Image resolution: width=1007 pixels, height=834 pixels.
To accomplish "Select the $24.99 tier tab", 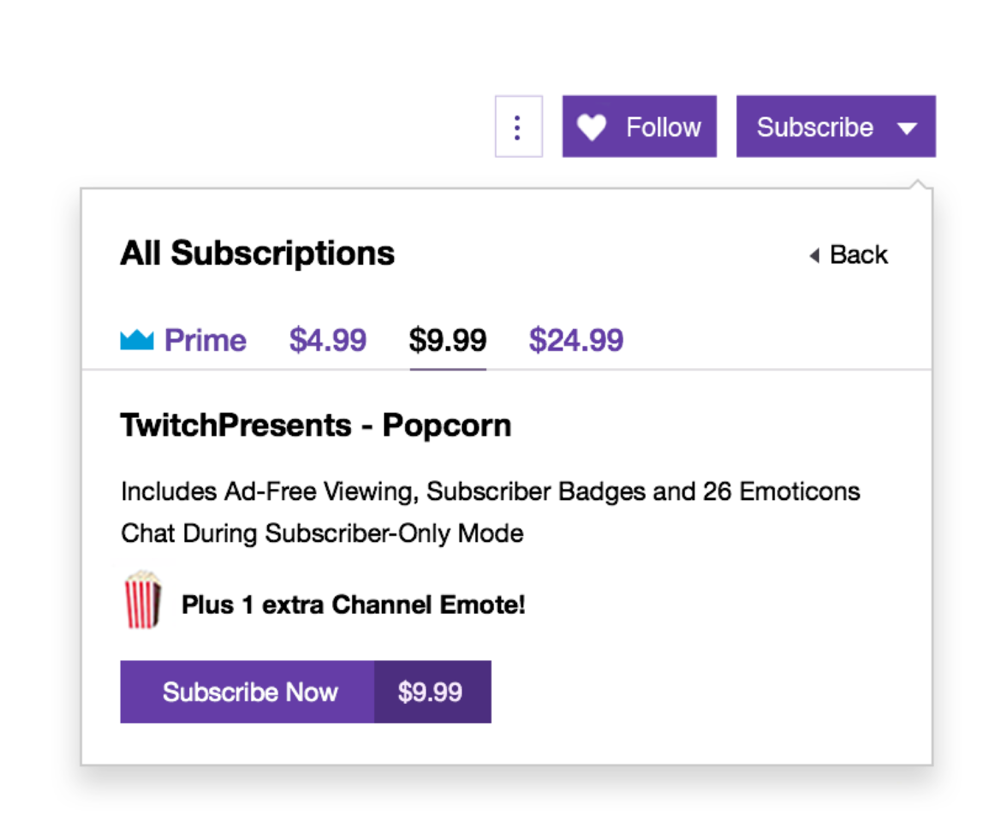I will [576, 340].
